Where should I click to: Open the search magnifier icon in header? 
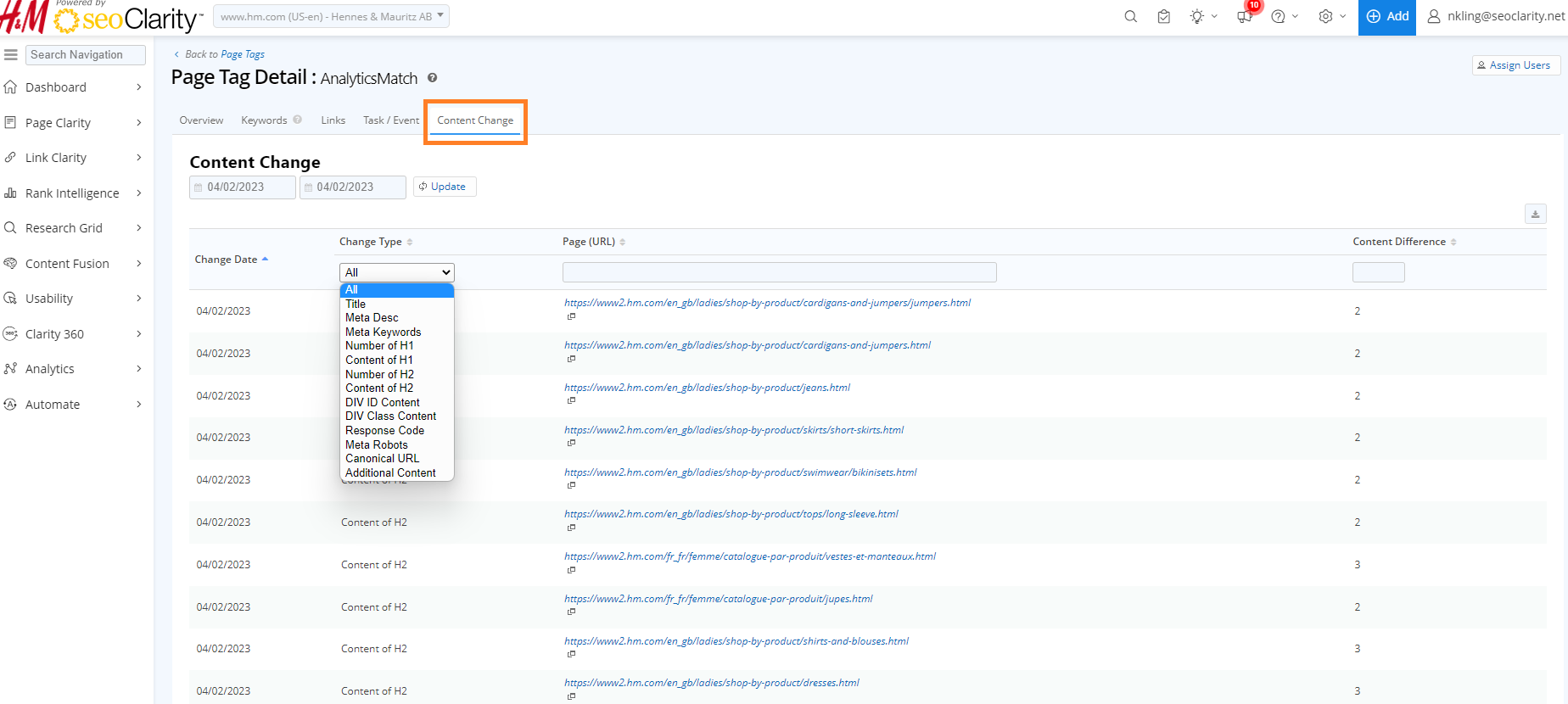click(x=1130, y=17)
